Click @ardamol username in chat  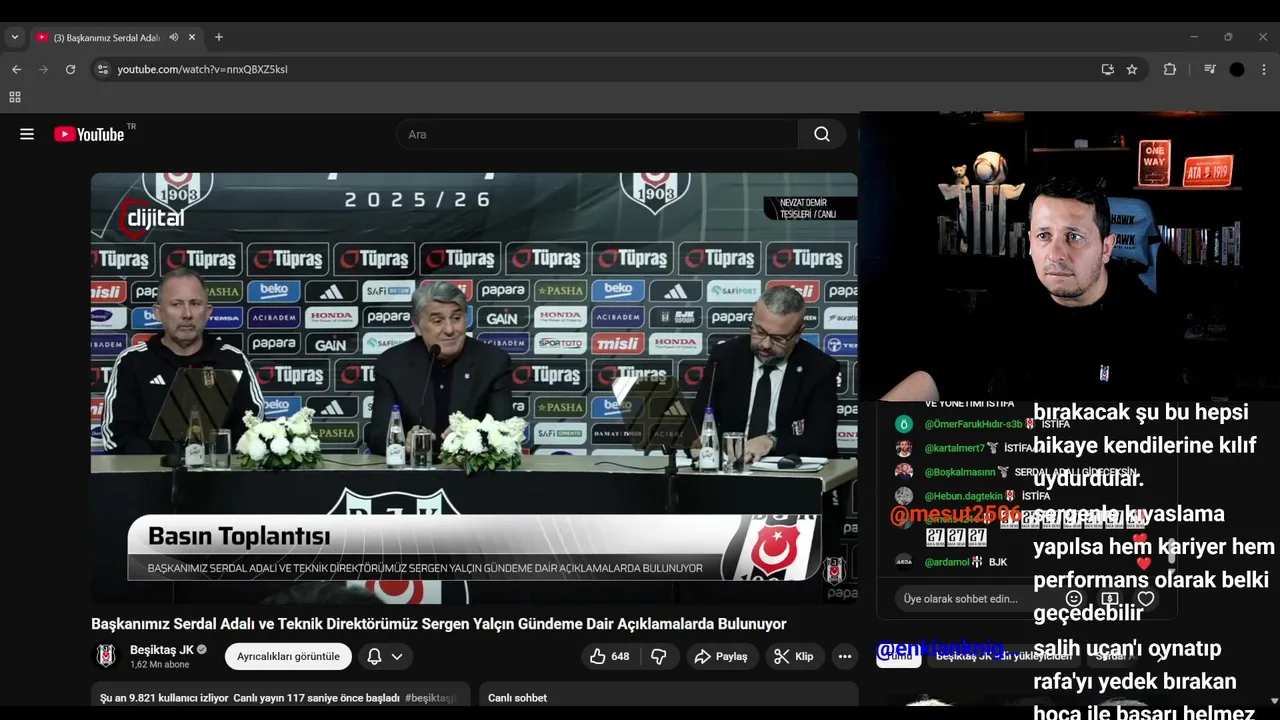click(x=947, y=562)
